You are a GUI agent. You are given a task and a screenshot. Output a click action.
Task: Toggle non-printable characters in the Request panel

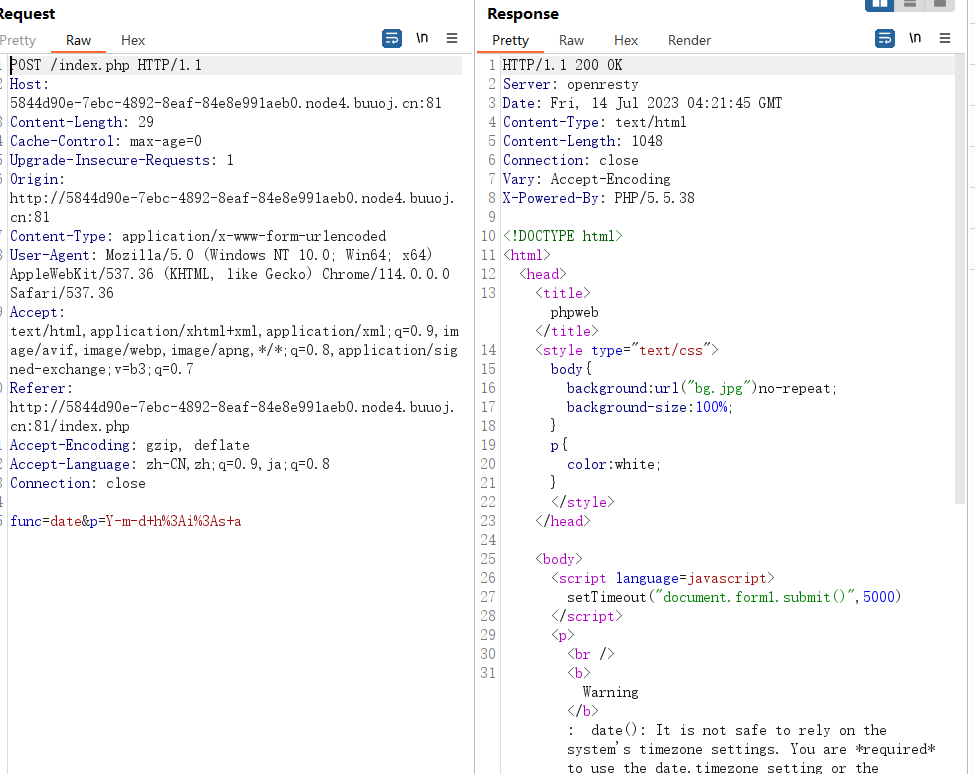[x=422, y=38]
